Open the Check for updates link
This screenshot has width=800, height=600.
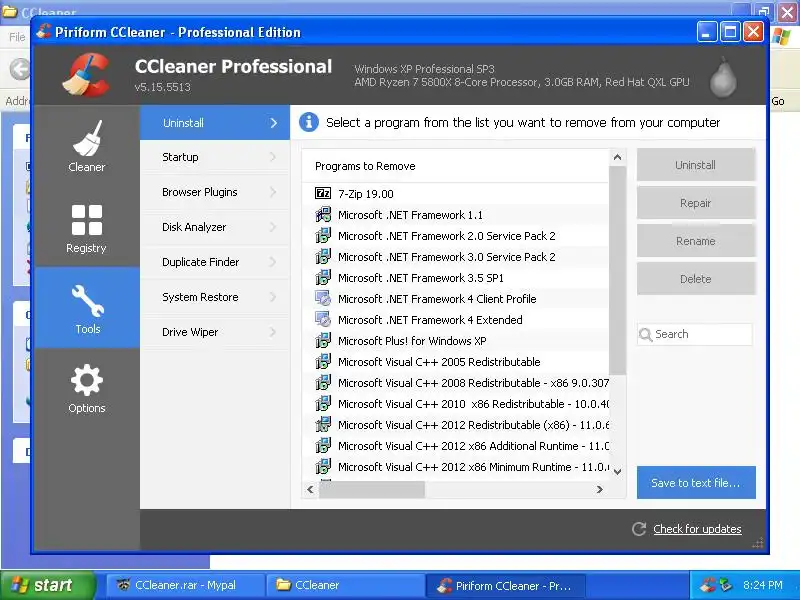point(697,529)
